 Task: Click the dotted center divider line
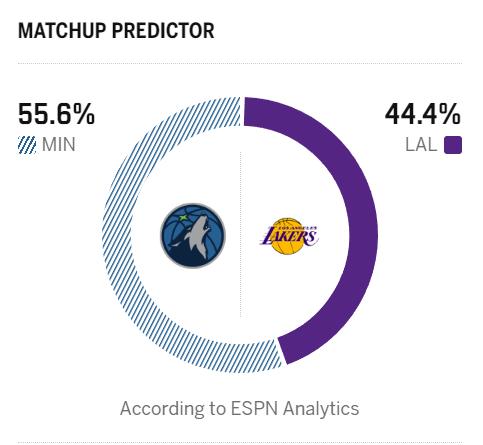241,234
